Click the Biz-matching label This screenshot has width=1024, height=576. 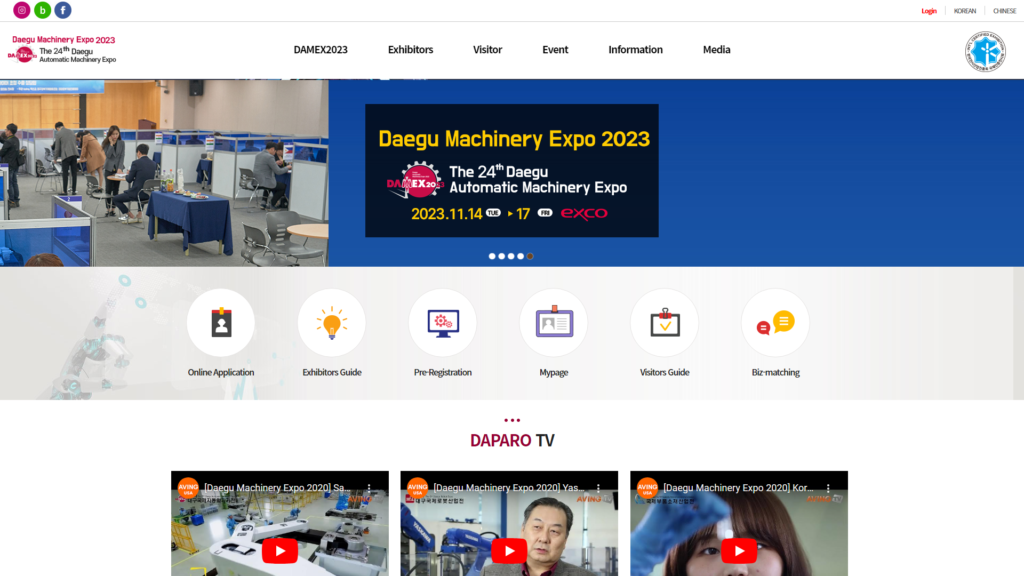tap(775, 372)
